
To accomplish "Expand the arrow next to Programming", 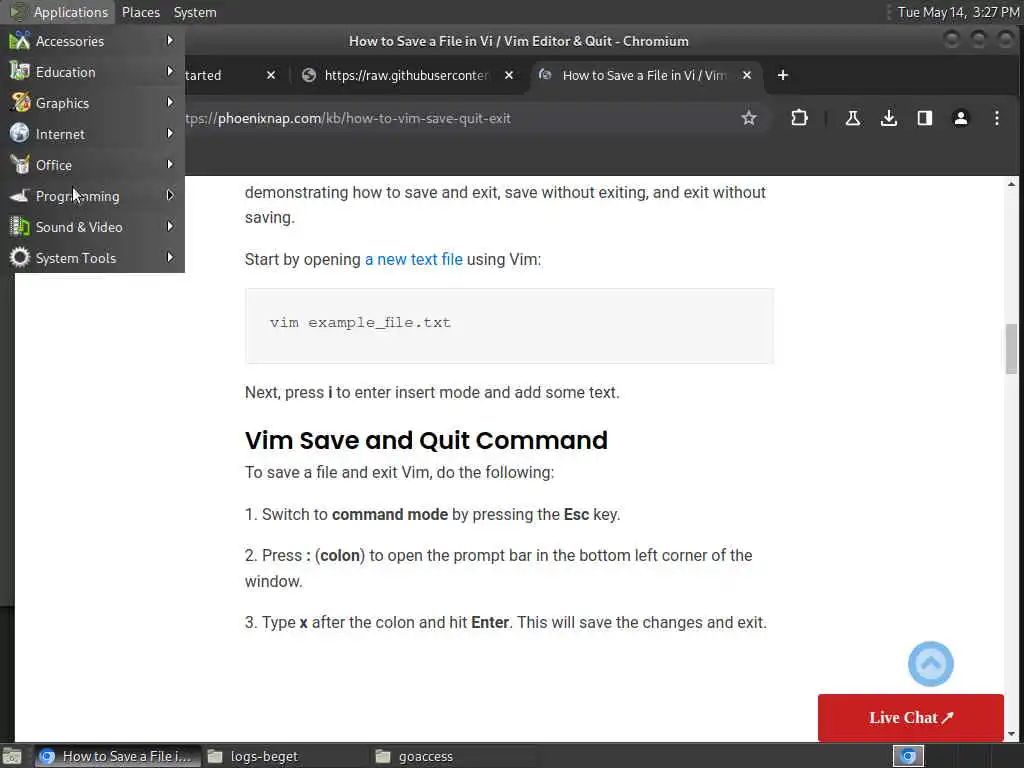I will click(170, 195).
